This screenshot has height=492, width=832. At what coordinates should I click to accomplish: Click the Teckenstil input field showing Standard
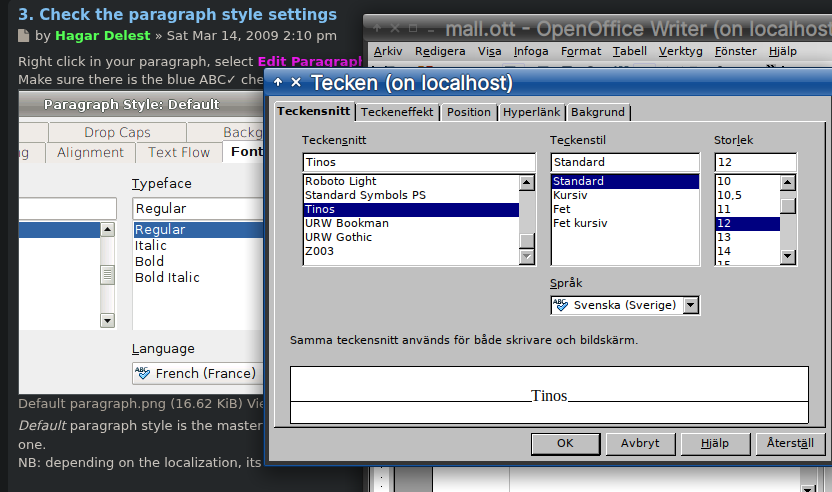pyautogui.click(x=625, y=162)
